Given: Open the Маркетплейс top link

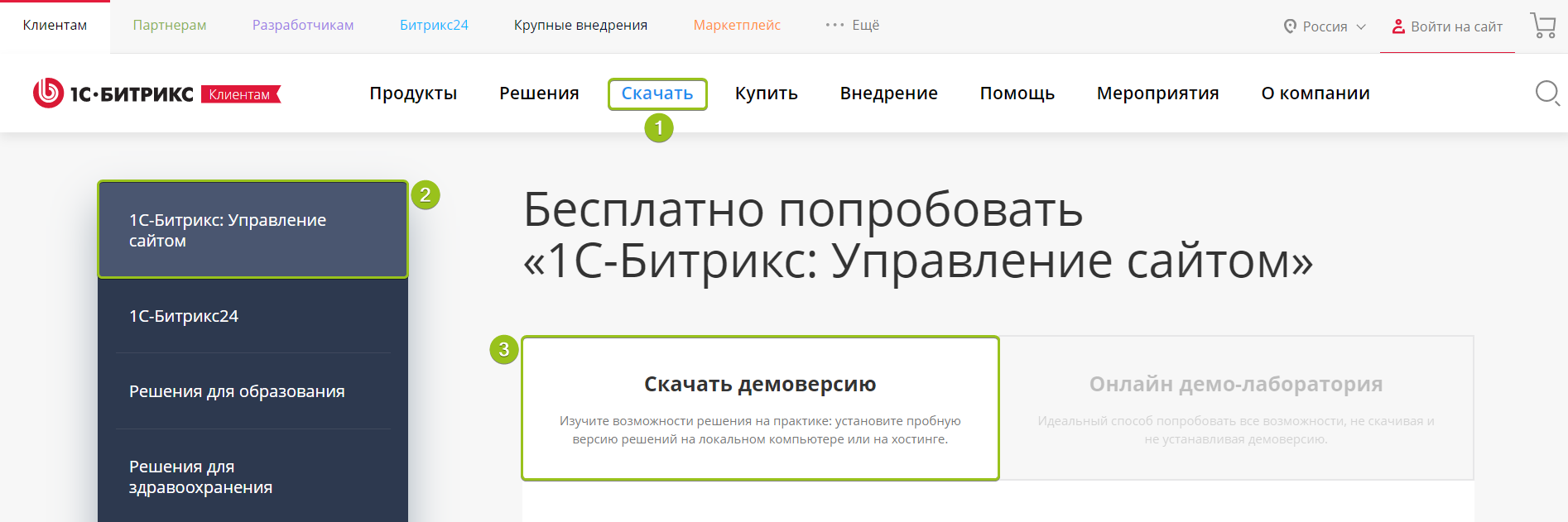Looking at the screenshot, I should (x=737, y=25).
